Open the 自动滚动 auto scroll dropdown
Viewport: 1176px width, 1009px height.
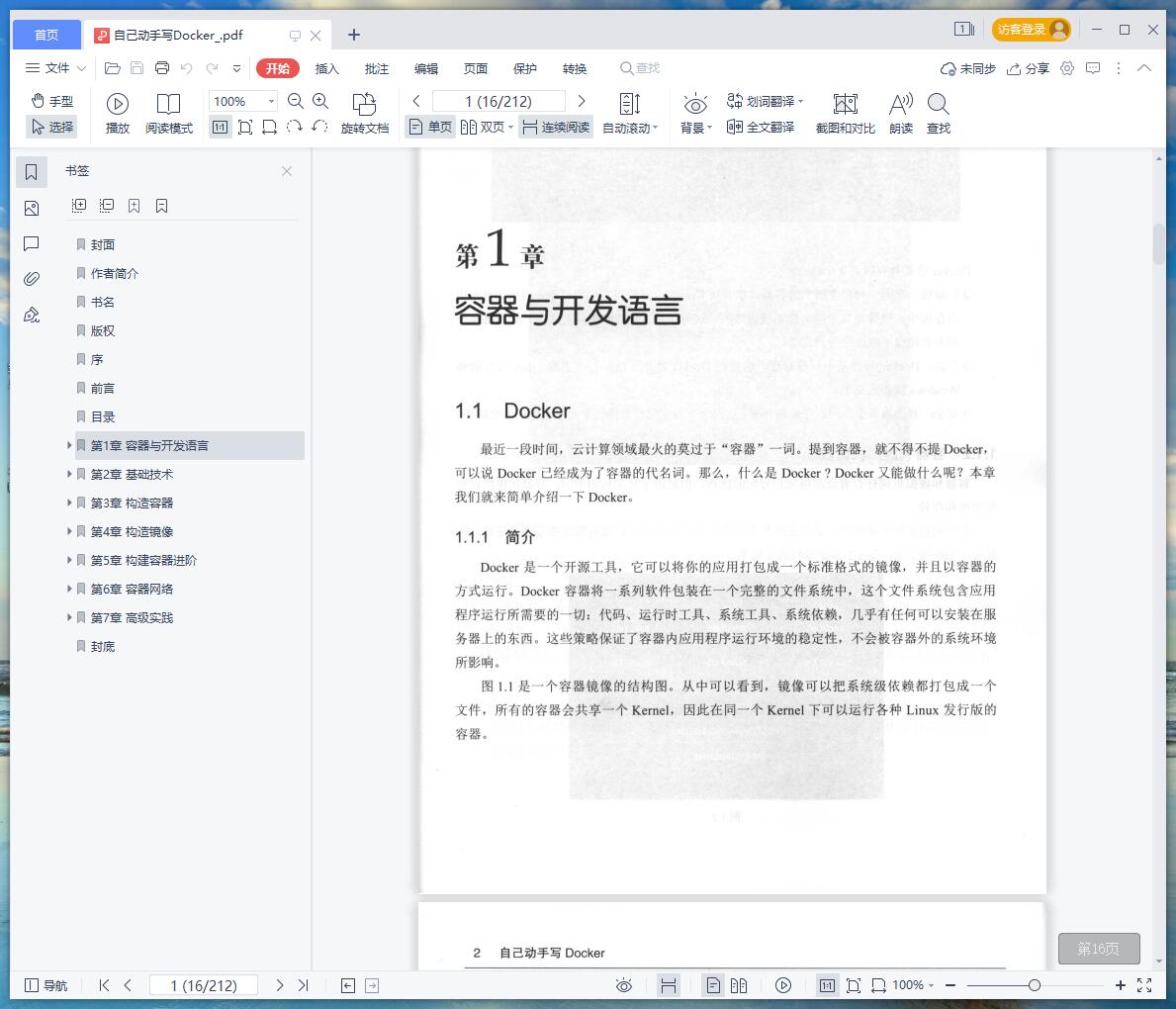pyautogui.click(x=630, y=114)
